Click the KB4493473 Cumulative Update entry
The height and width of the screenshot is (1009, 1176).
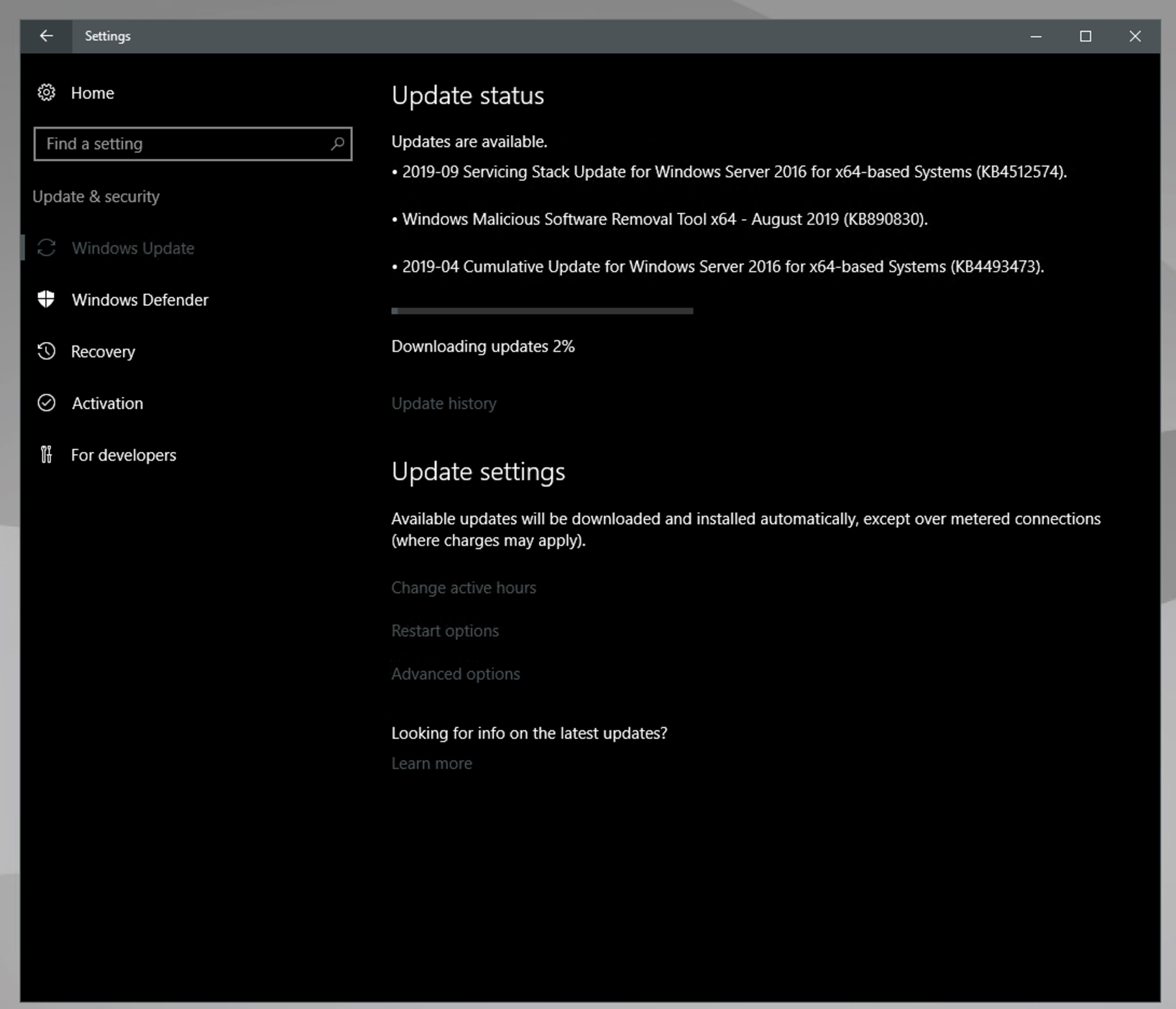point(717,267)
